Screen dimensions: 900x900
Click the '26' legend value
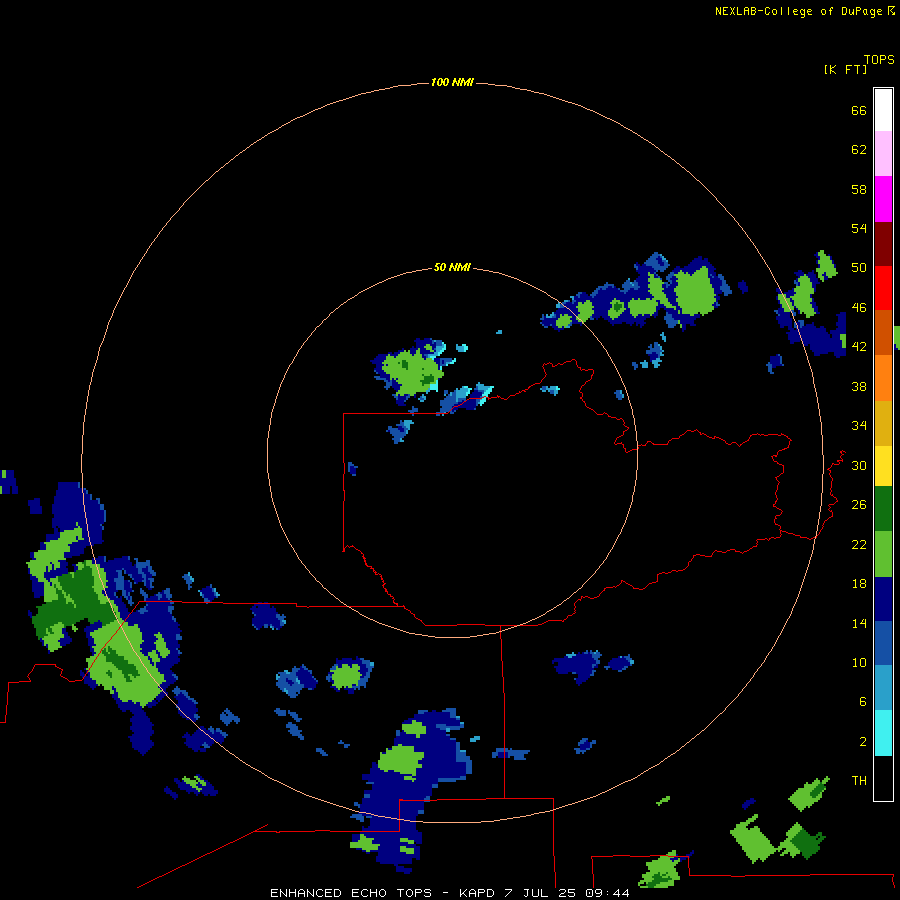(859, 505)
